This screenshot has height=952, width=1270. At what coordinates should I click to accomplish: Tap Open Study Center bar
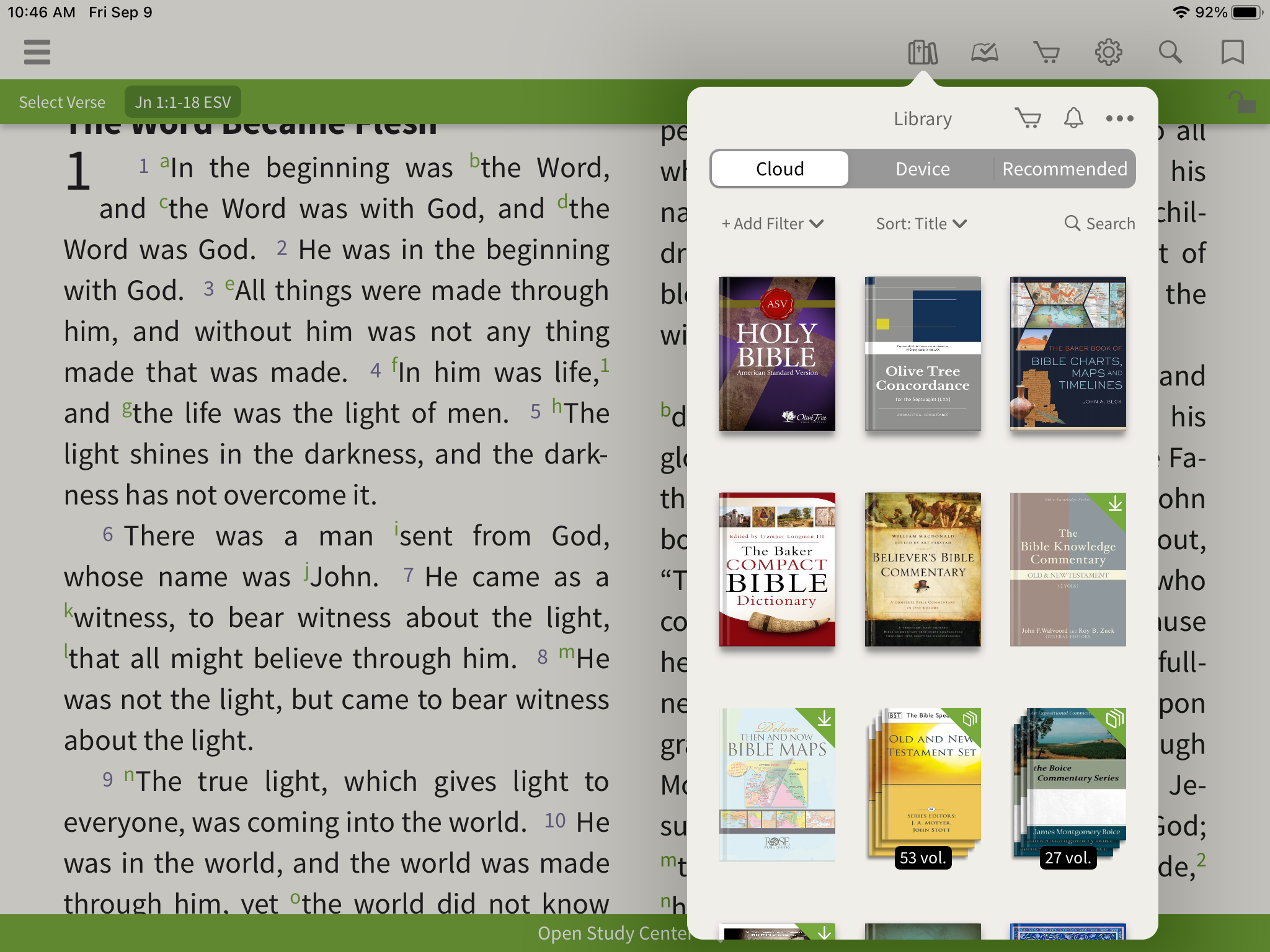(x=614, y=933)
